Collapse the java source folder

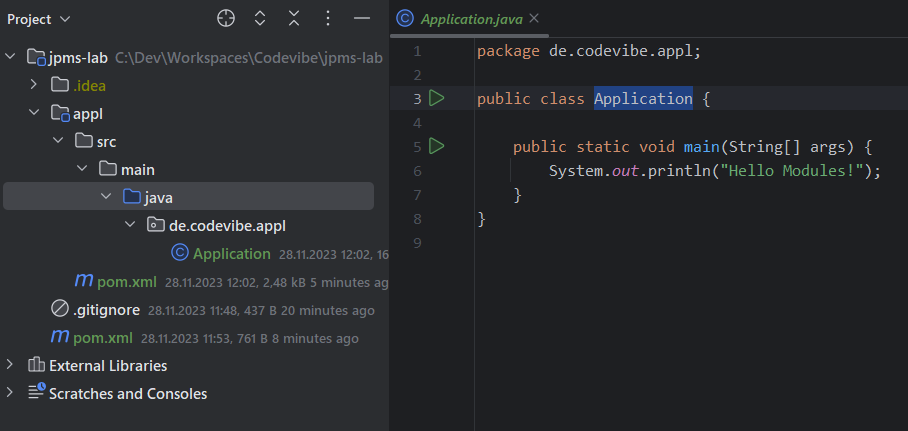pyautogui.click(x=106, y=197)
